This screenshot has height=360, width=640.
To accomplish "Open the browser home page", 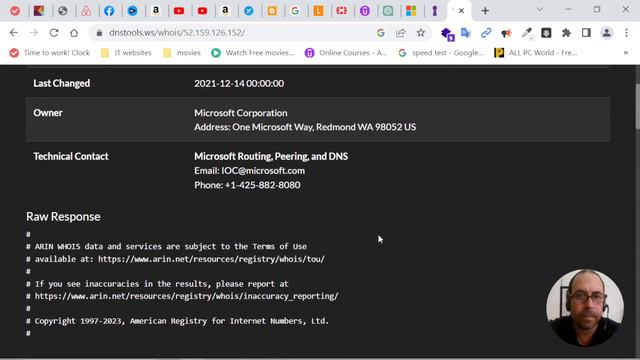I will [74, 33].
